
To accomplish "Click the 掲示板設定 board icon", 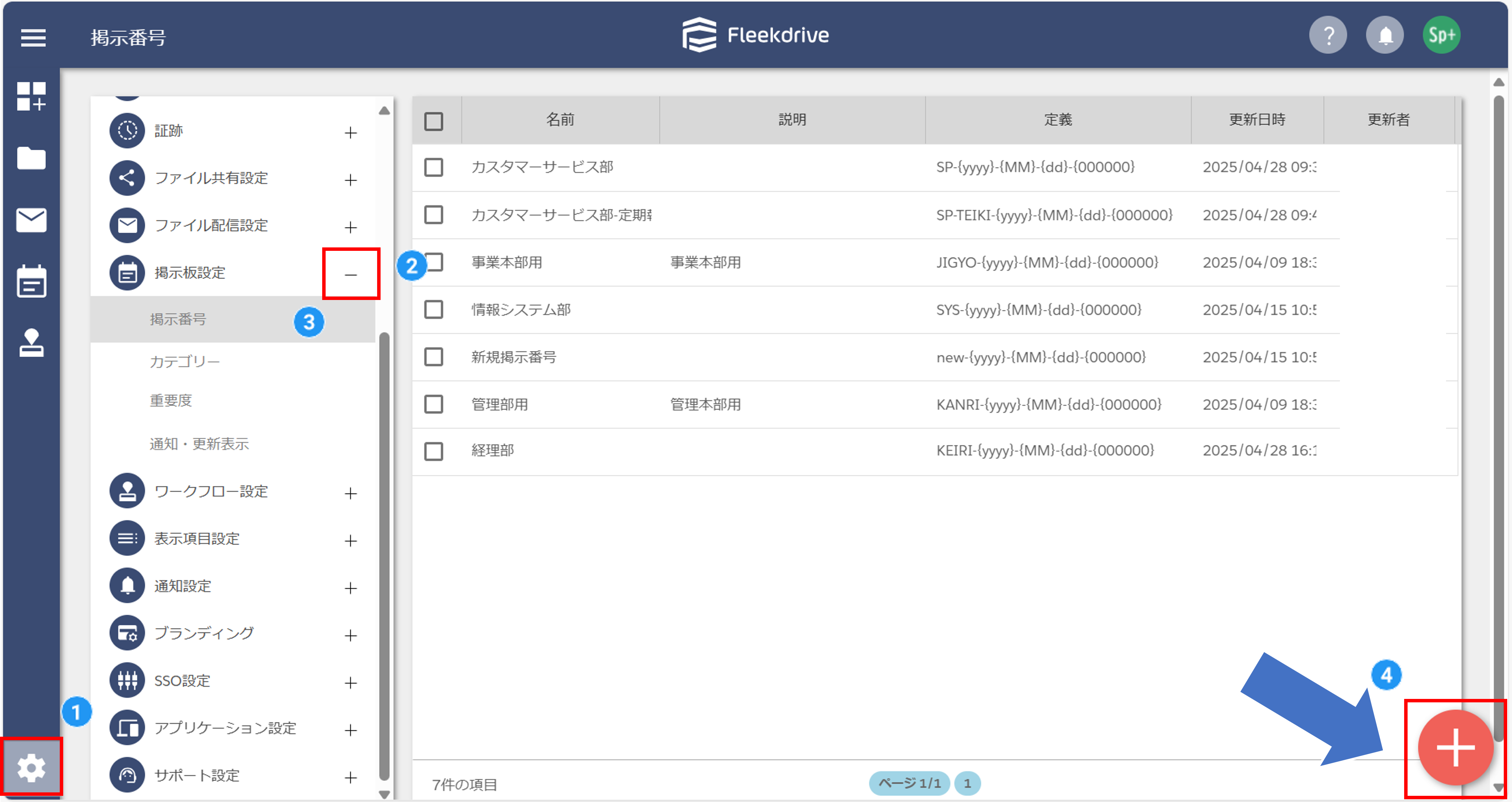I will pos(127,273).
